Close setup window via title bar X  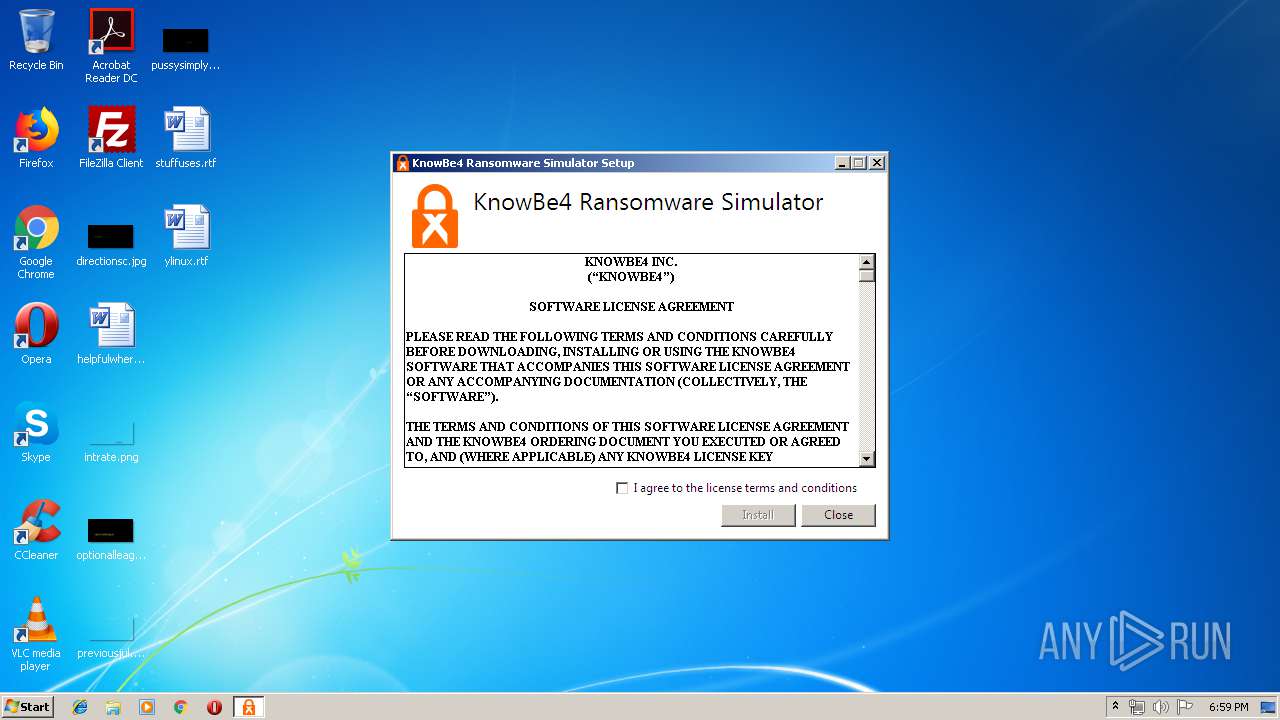877,163
